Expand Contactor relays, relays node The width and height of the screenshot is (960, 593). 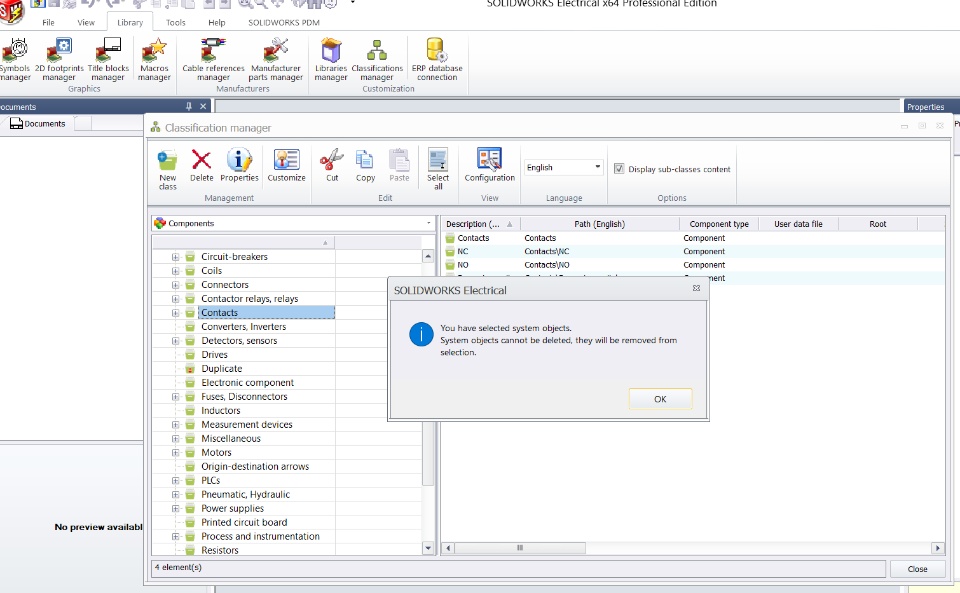point(176,299)
